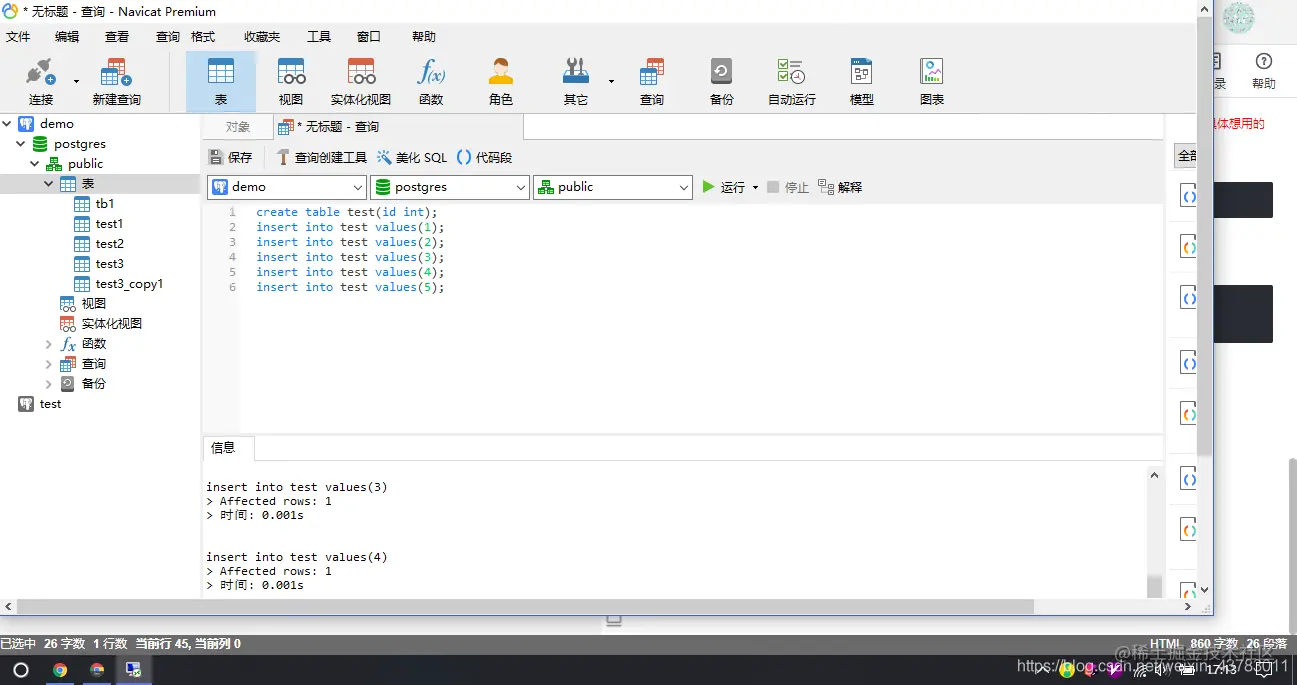The width and height of the screenshot is (1297, 685).
Task: Select table test1 in the tree
Action: 109,224
